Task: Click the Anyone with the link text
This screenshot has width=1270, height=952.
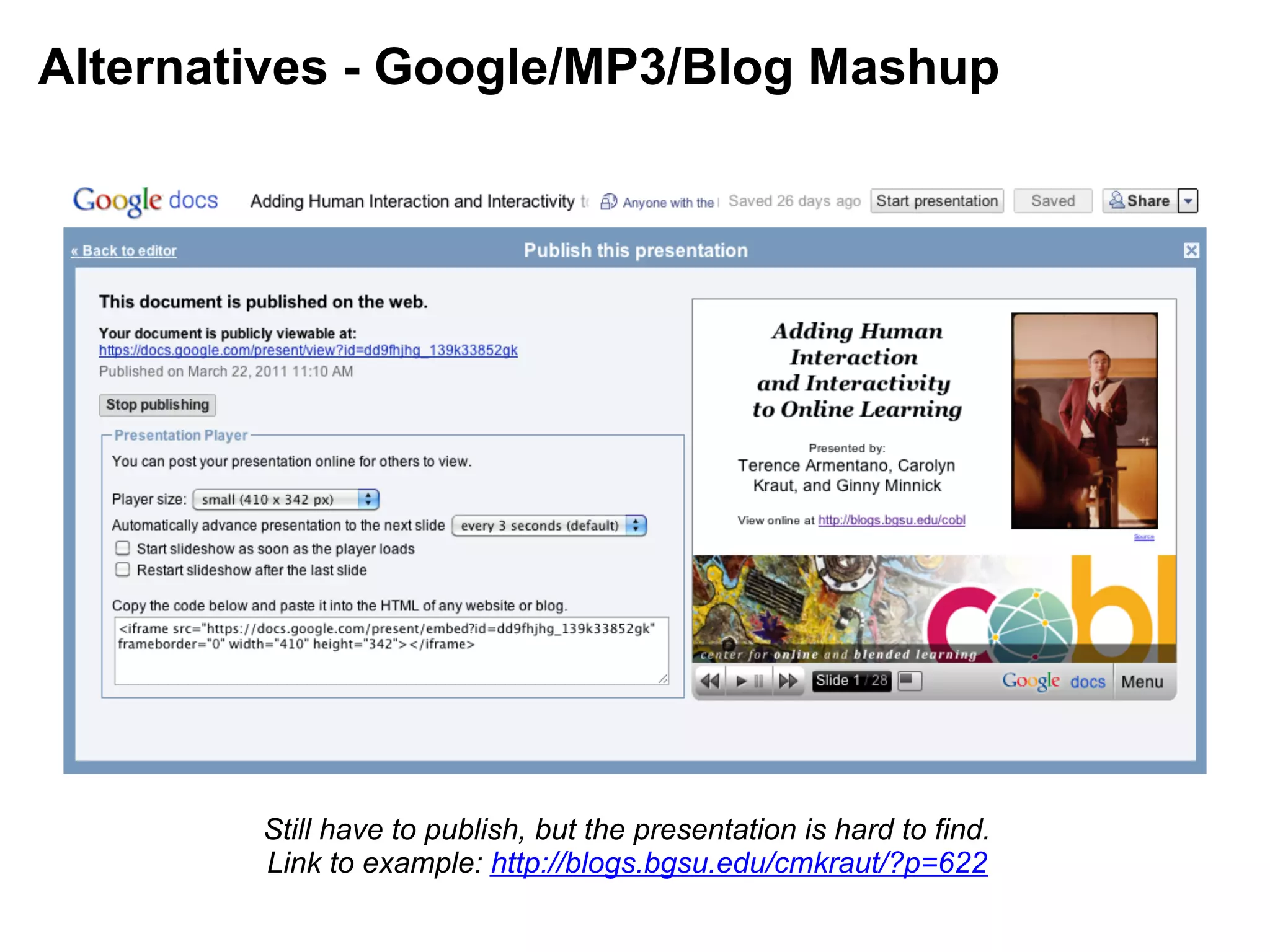Action: 670,203
